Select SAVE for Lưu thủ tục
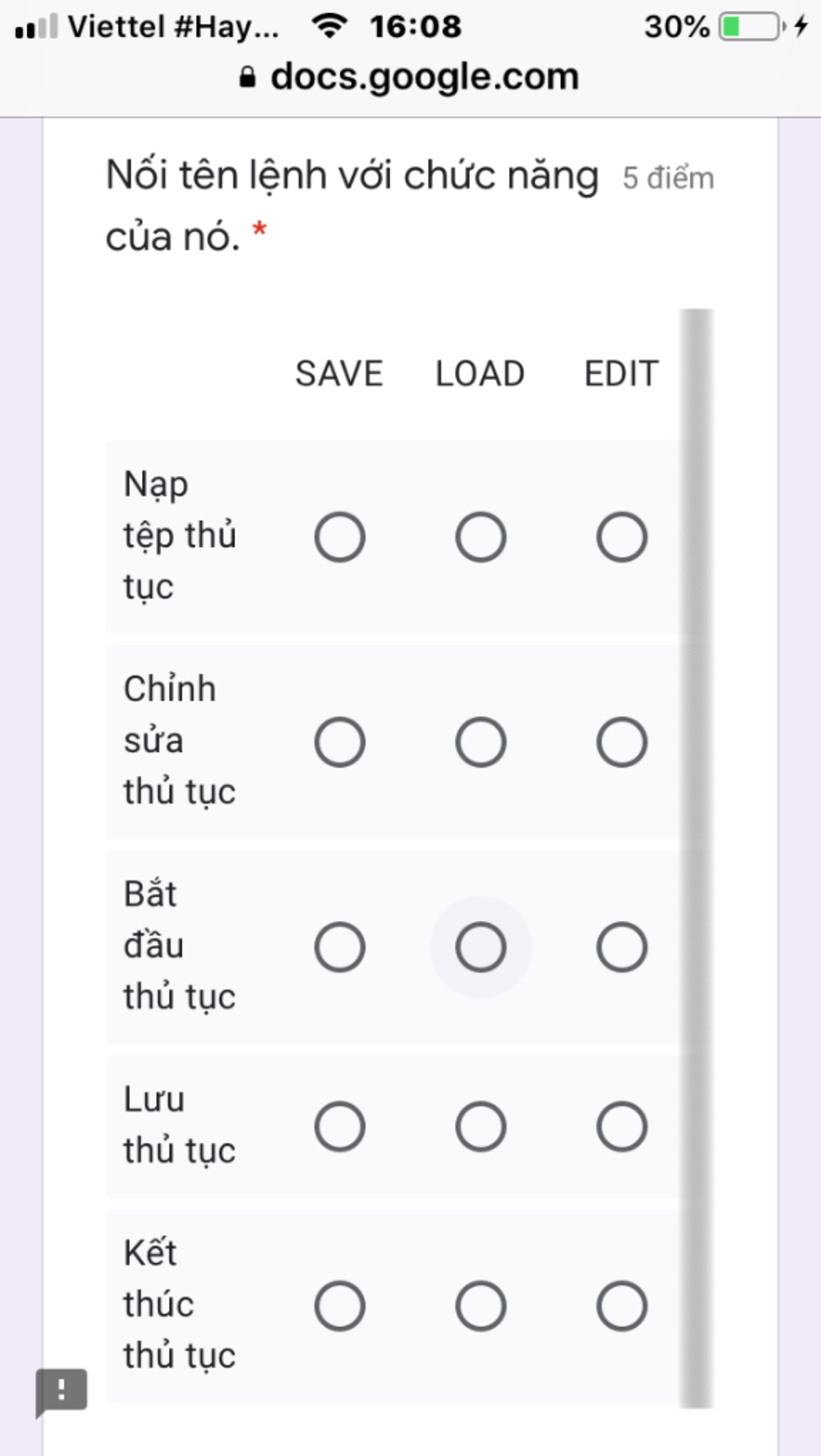Screen dimensions: 821x1456 340,1127
